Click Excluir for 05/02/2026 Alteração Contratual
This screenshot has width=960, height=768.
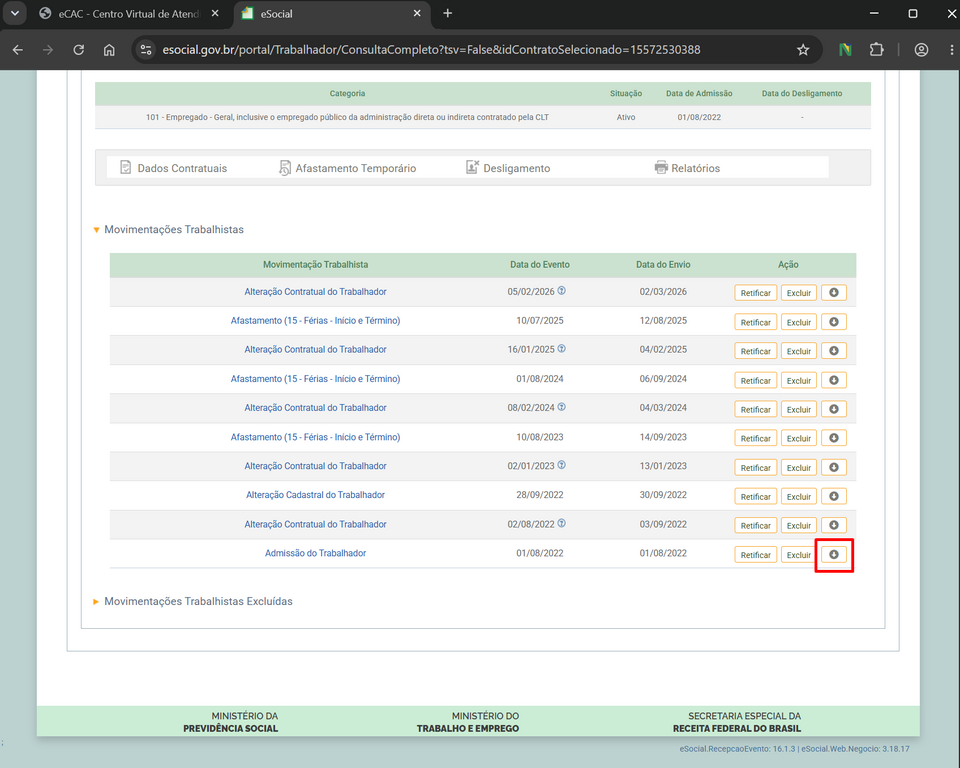(x=798, y=293)
